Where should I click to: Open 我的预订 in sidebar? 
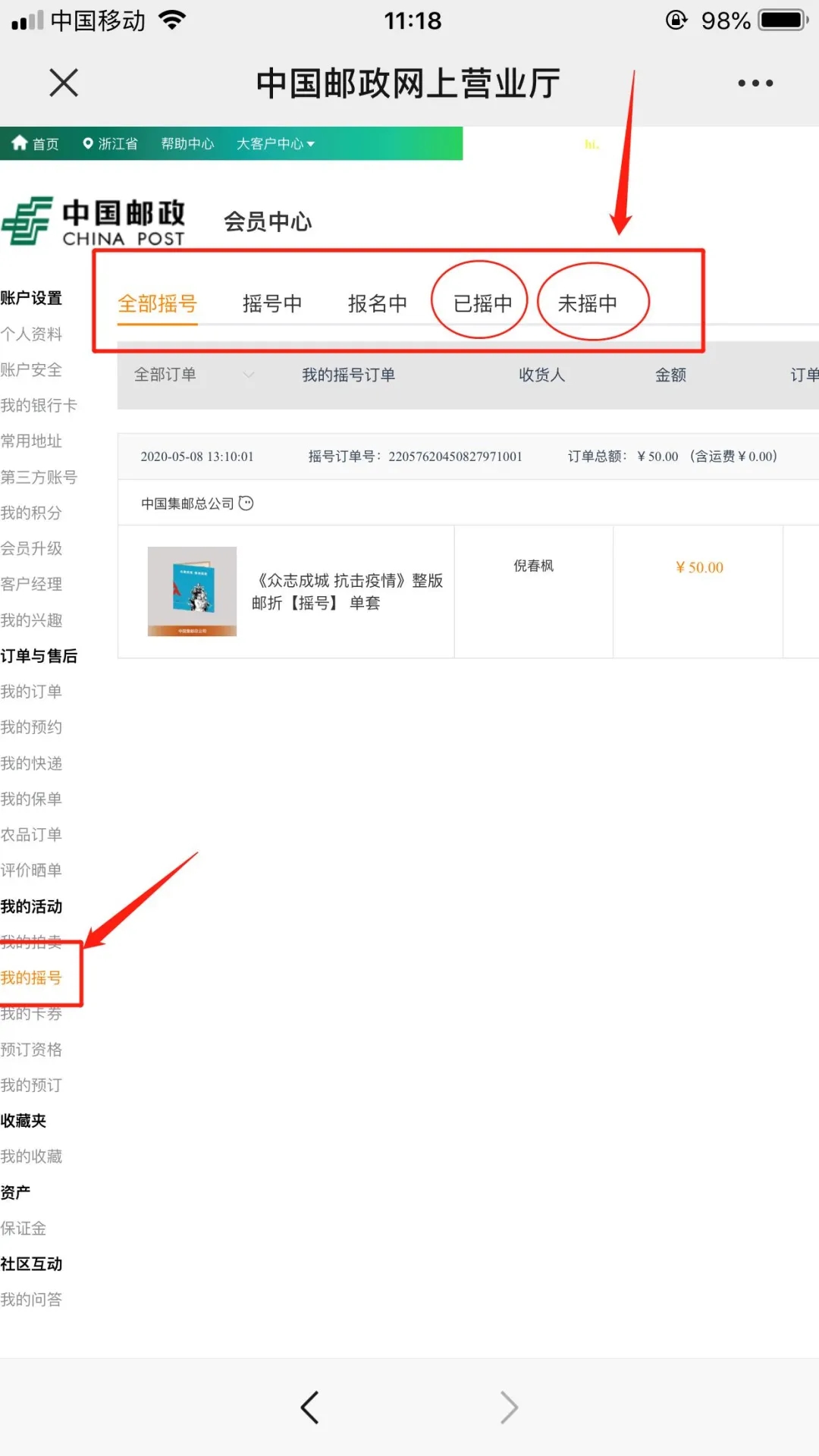click(x=31, y=1085)
